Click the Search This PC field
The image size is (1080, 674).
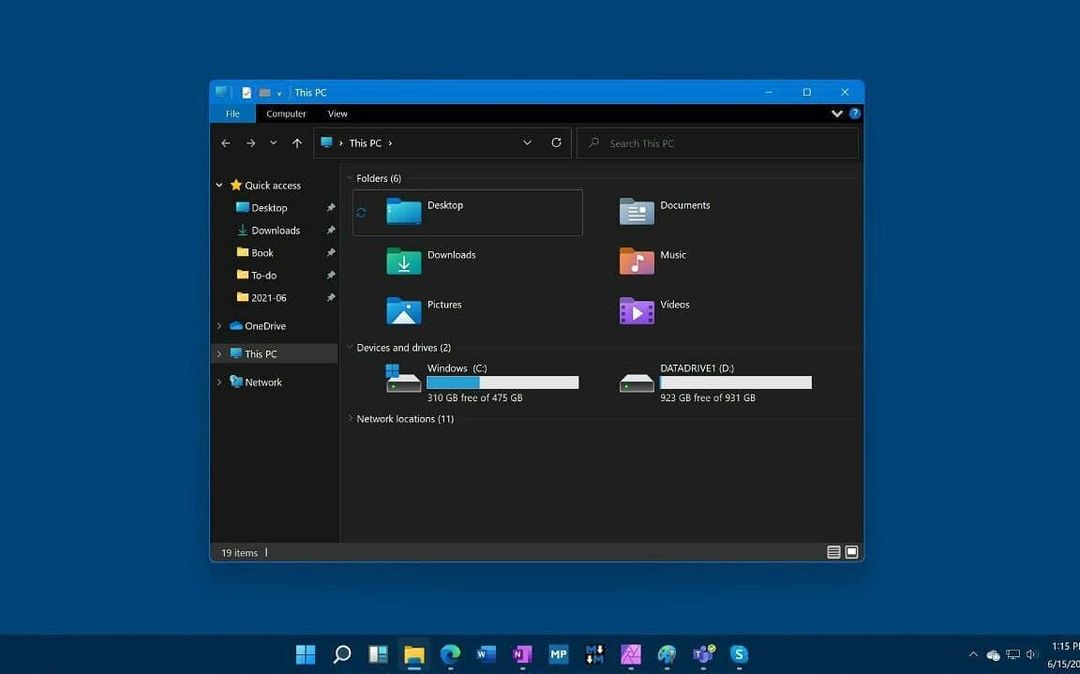click(717, 143)
